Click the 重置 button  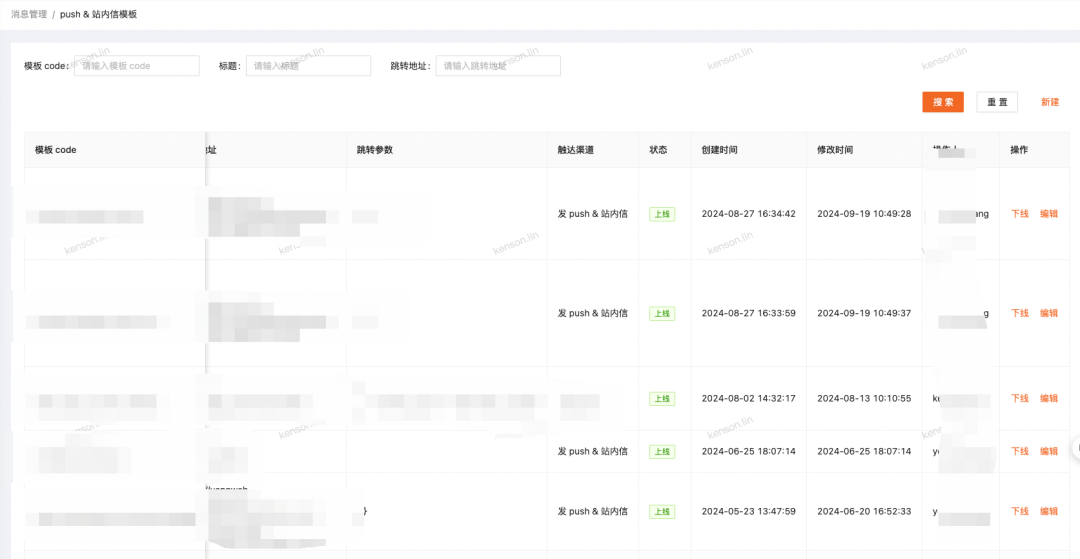[x=997, y=102]
